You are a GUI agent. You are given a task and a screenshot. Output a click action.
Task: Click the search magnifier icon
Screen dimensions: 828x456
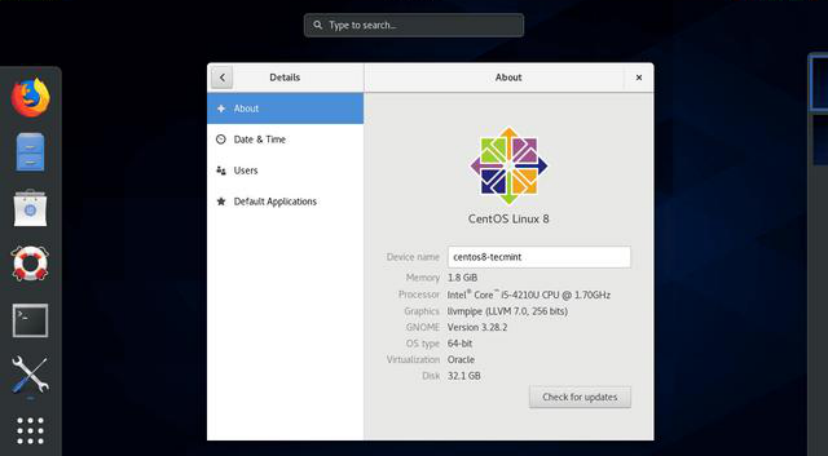click(x=317, y=25)
